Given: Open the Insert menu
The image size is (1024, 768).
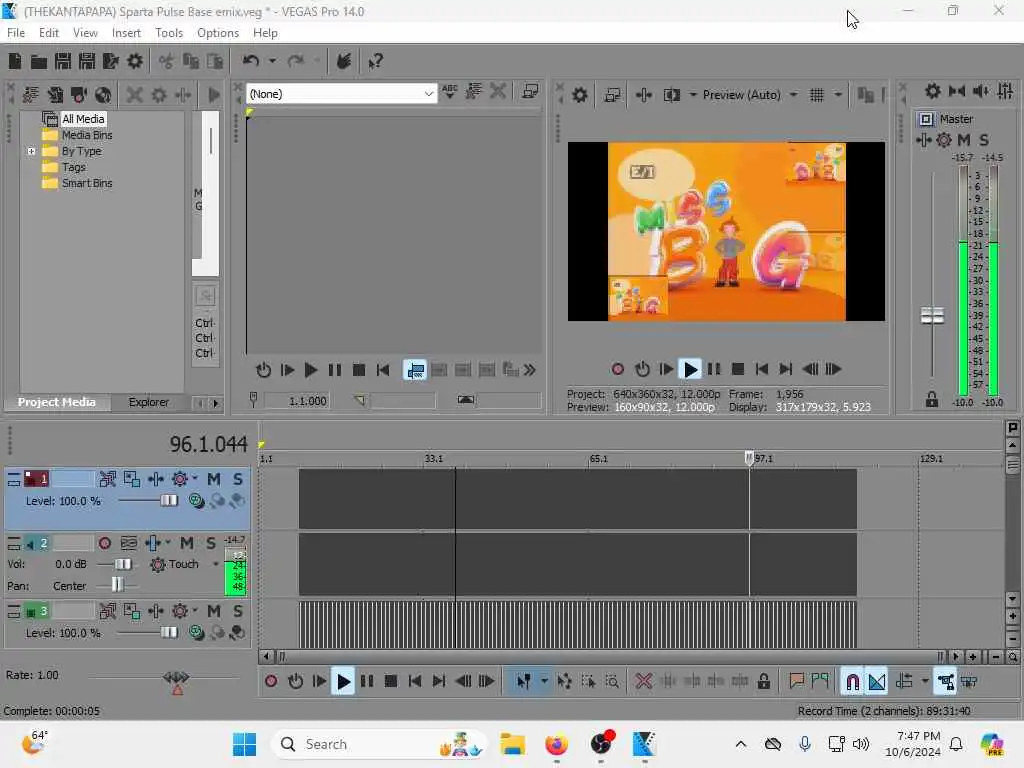Looking at the screenshot, I should coord(126,33).
